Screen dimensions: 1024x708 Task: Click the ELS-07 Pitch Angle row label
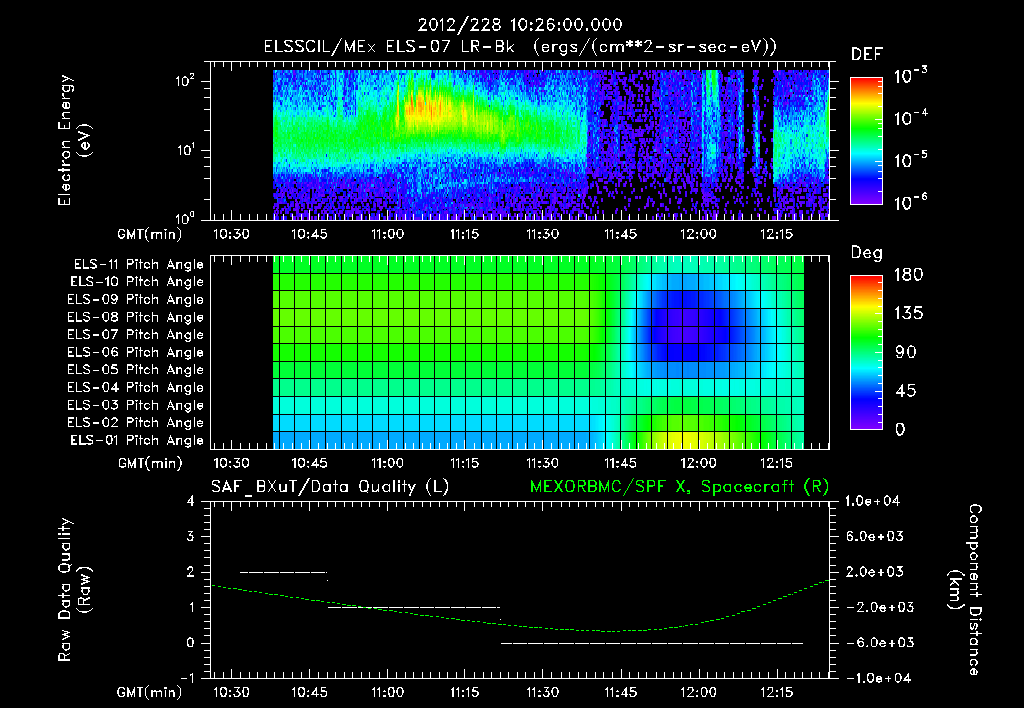click(136, 334)
